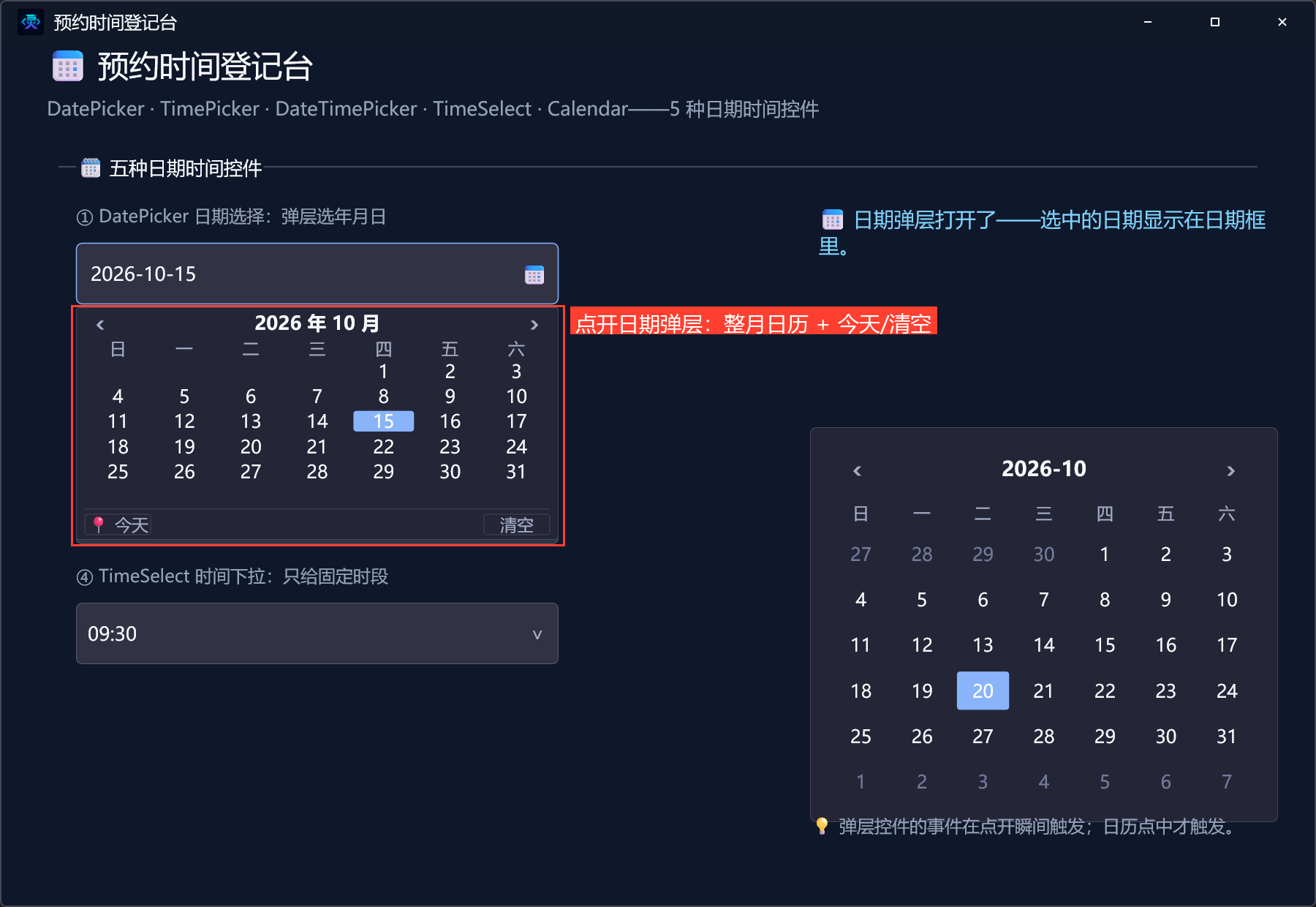
Task: Select day 20 in right calendar
Action: point(983,690)
